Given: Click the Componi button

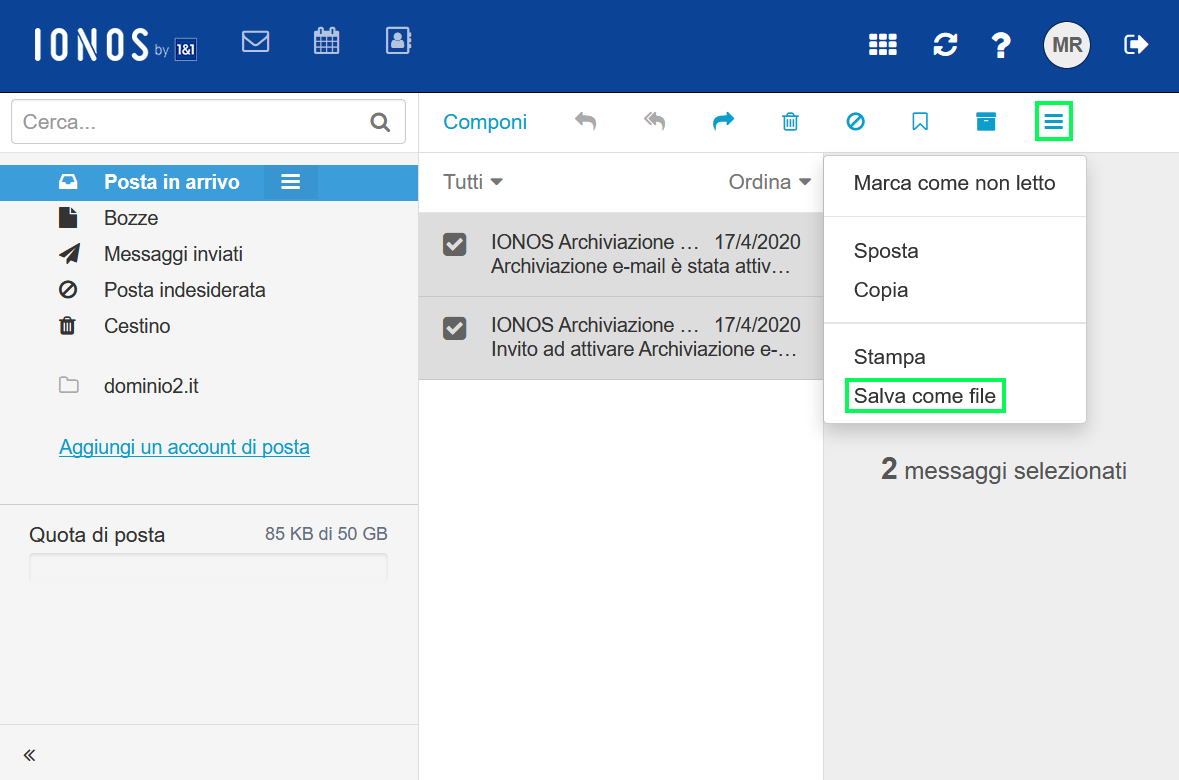Looking at the screenshot, I should (485, 122).
